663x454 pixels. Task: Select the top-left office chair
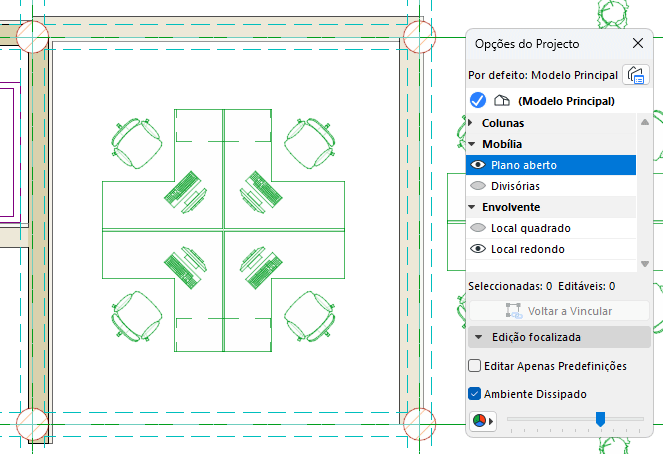(136, 143)
